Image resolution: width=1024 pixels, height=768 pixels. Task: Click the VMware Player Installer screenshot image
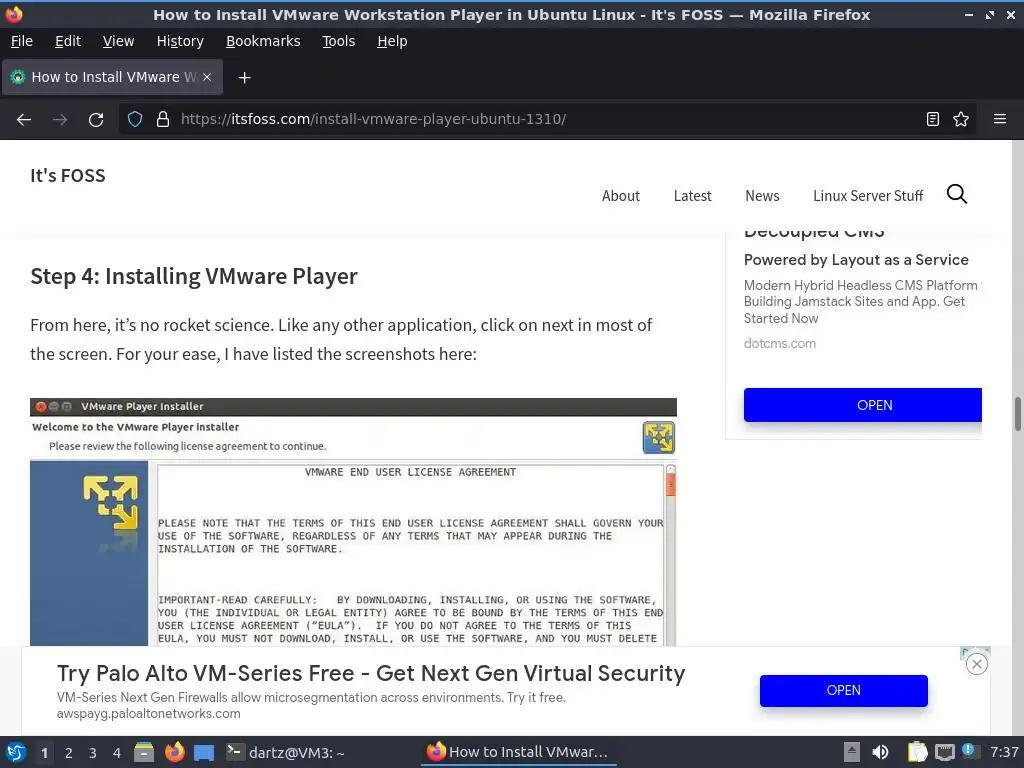353,522
